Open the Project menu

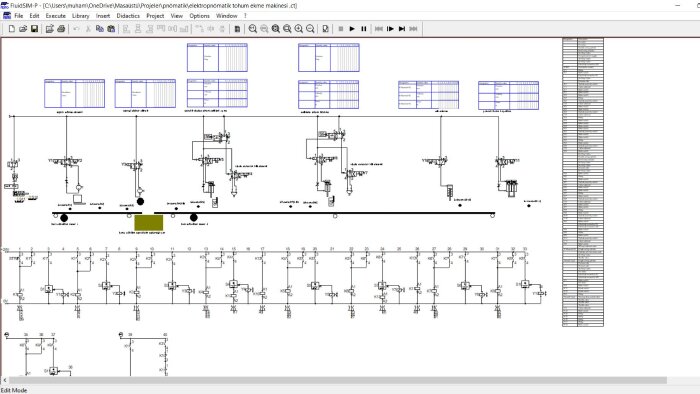pos(155,16)
